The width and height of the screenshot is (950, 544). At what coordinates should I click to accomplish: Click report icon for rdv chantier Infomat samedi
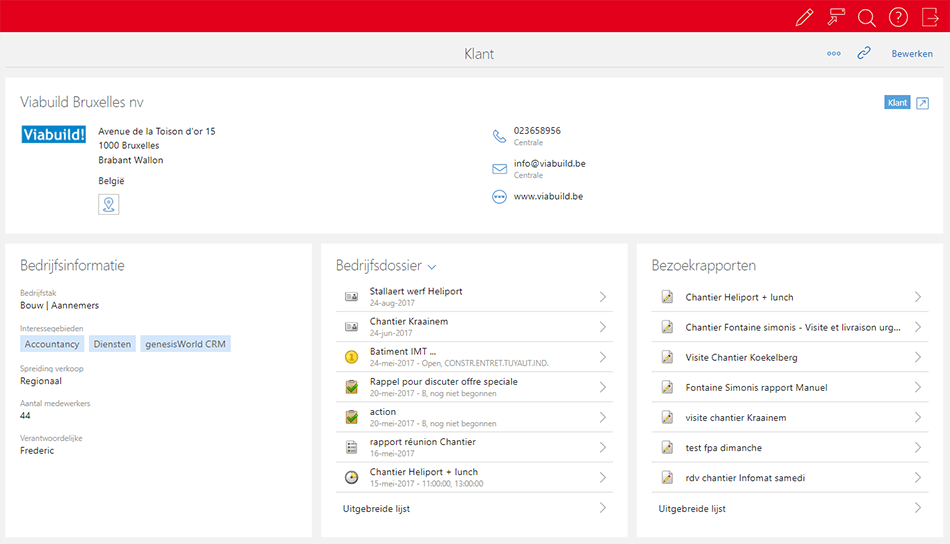[x=667, y=478]
